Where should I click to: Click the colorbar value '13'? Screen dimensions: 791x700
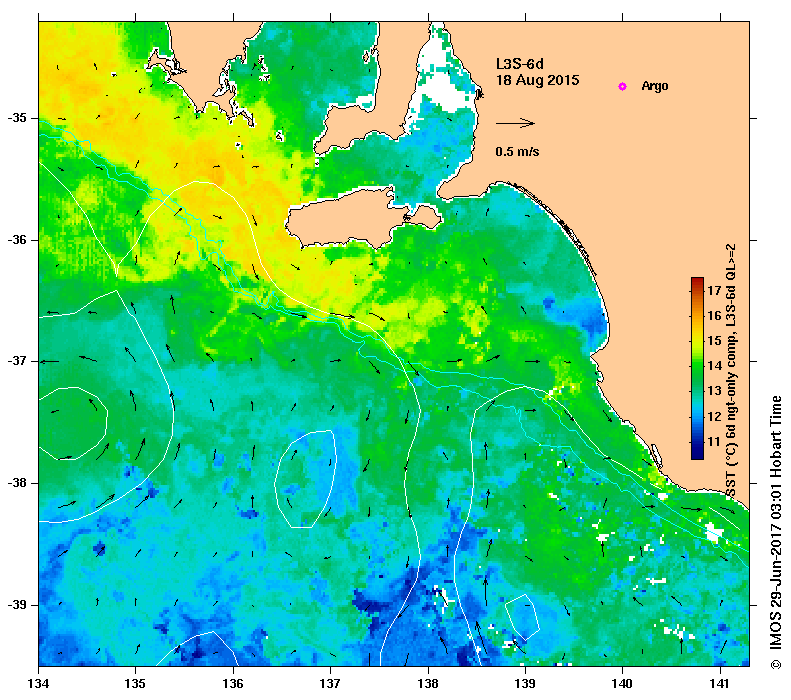point(714,391)
